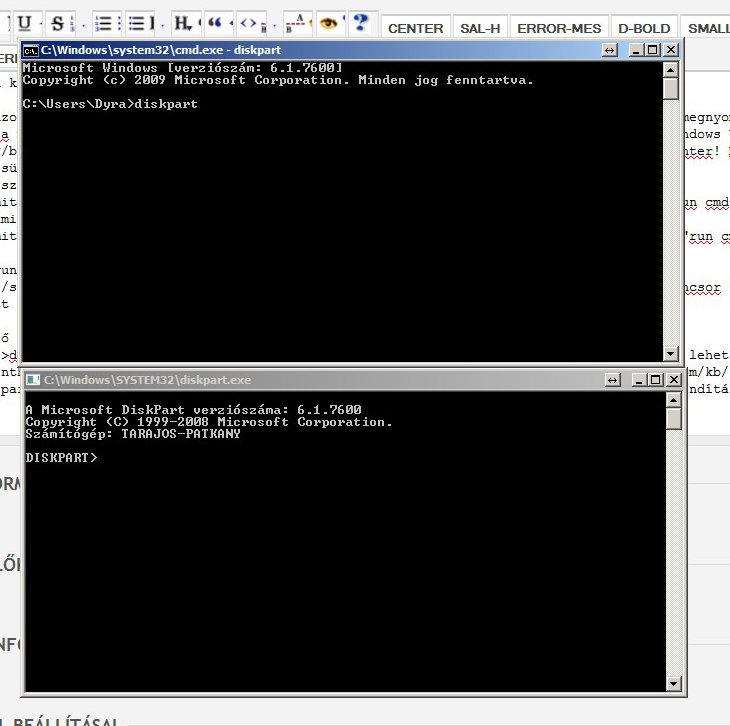The width and height of the screenshot is (730, 726).
Task: Open preview with the eye icon
Action: coord(329,23)
